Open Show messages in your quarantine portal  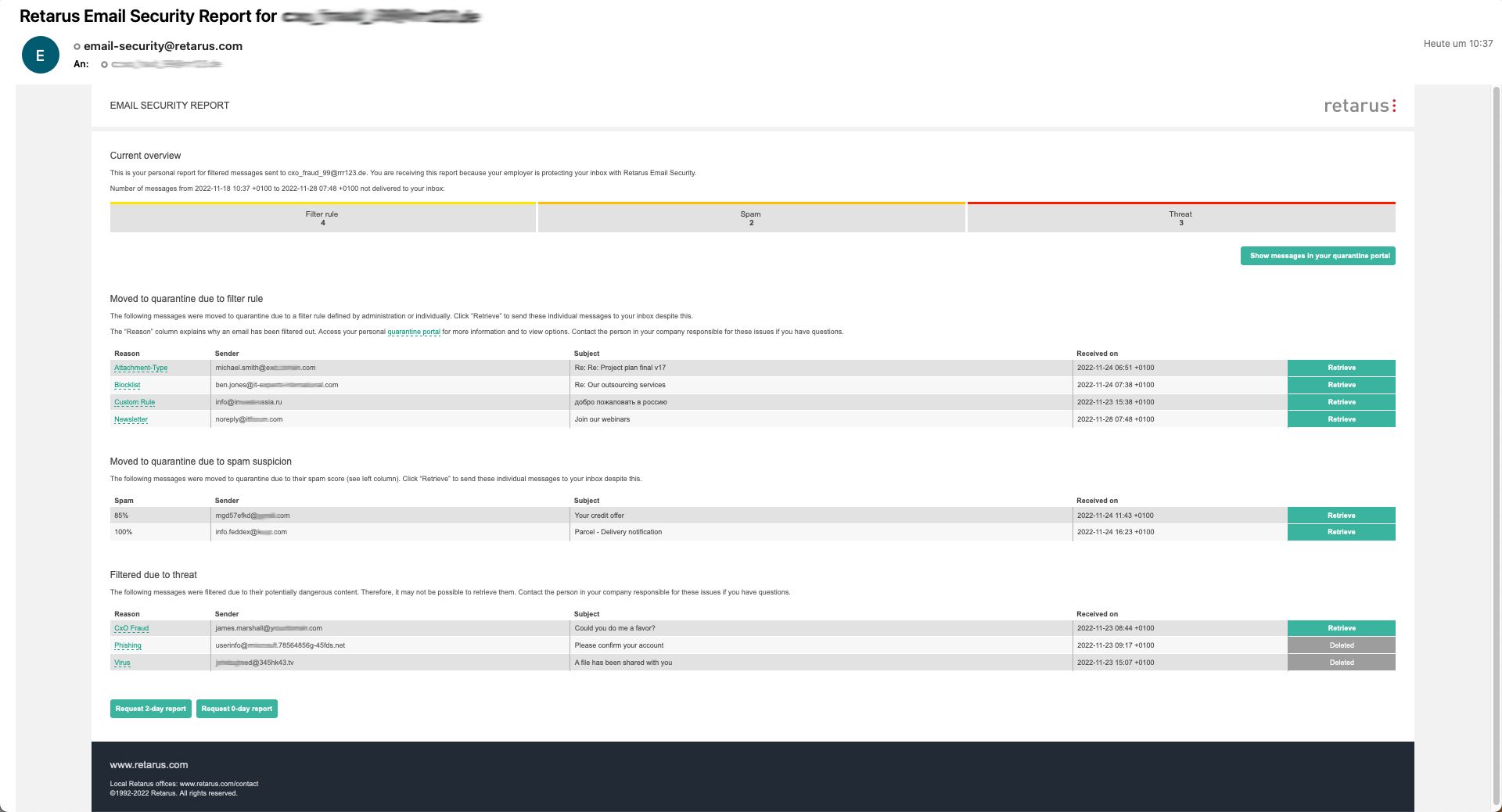click(x=1317, y=256)
